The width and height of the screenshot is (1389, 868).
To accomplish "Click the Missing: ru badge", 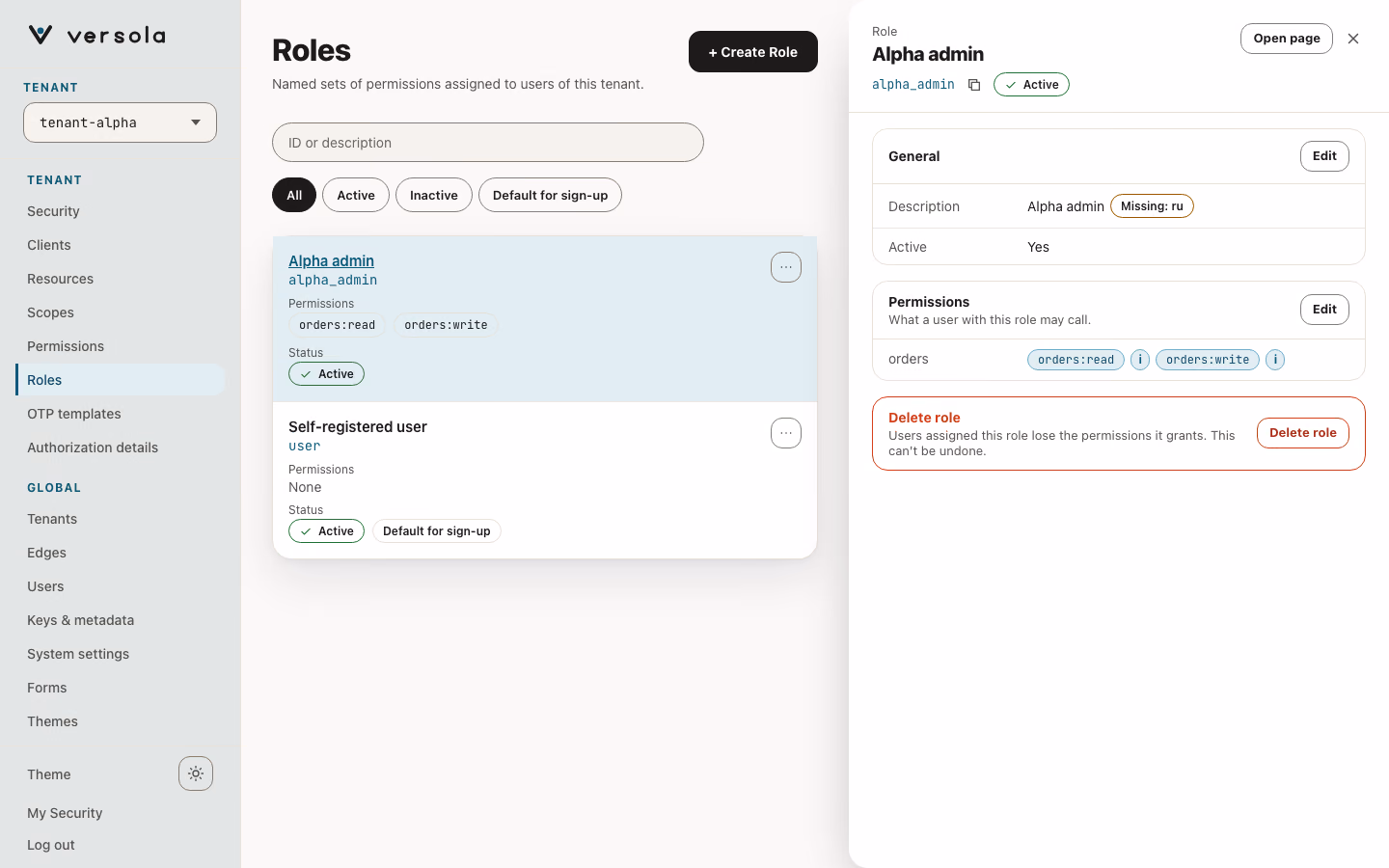I will [x=1152, y=206].
